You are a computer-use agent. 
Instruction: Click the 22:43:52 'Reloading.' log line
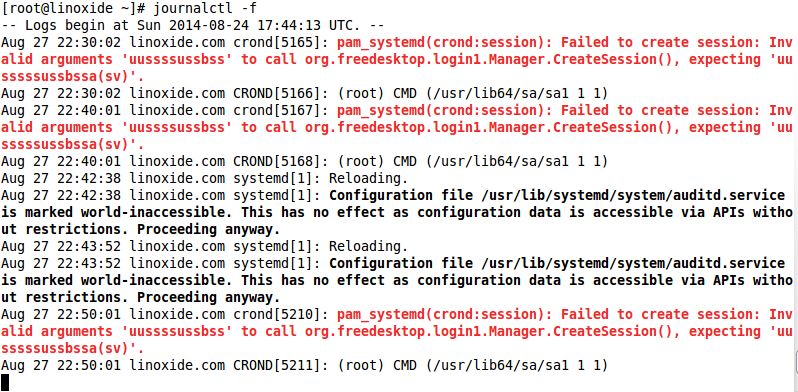pyautogui.click(x=205, y=247)
